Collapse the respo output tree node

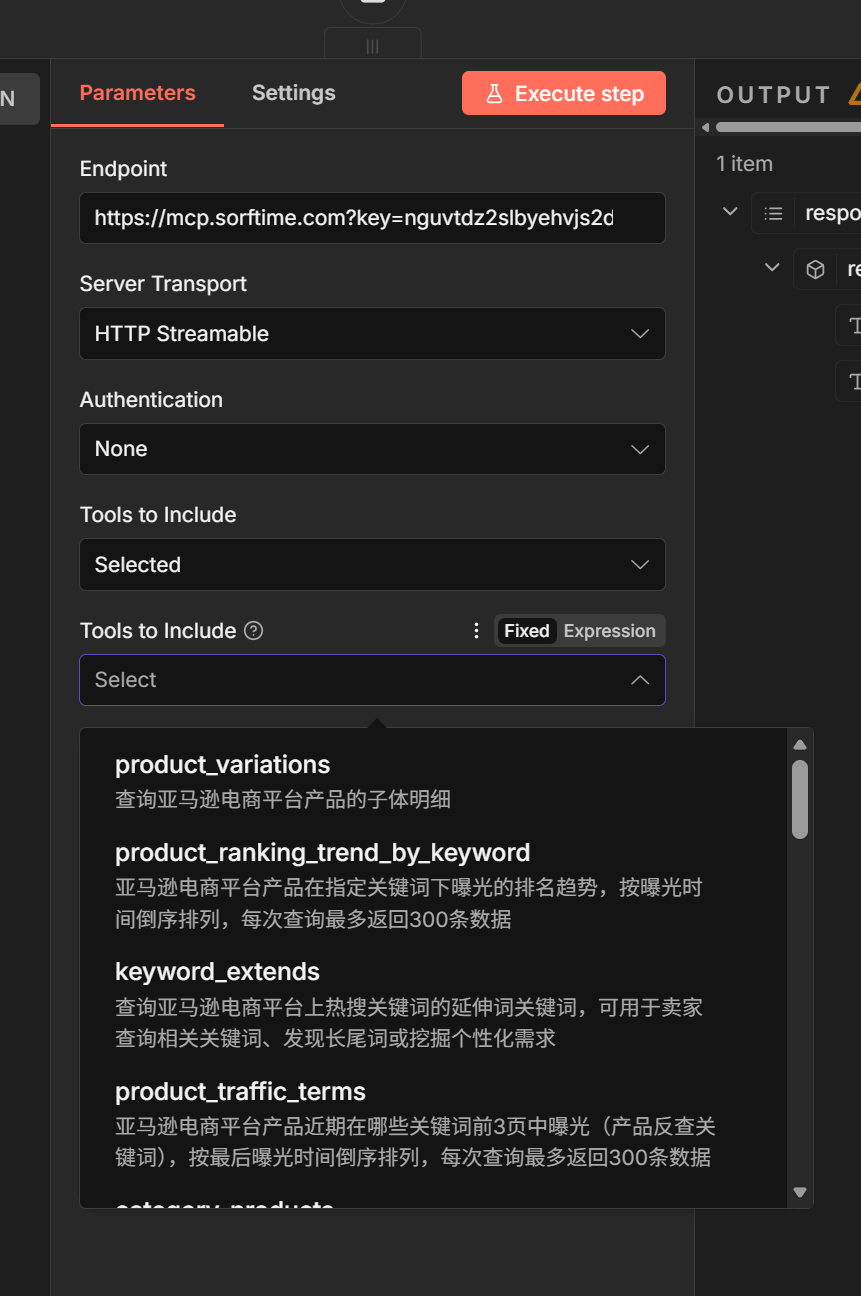[730, 212]
